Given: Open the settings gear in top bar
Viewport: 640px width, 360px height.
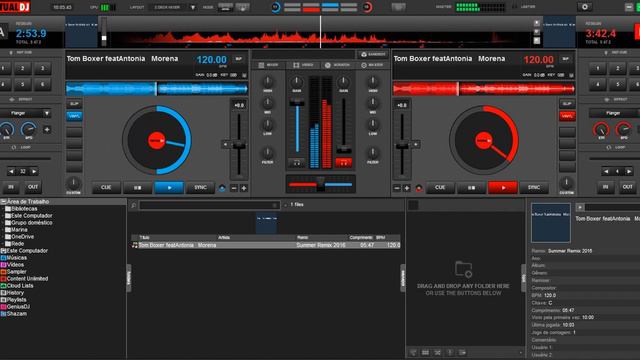Looking at the screenshot, I should point(584,7).
